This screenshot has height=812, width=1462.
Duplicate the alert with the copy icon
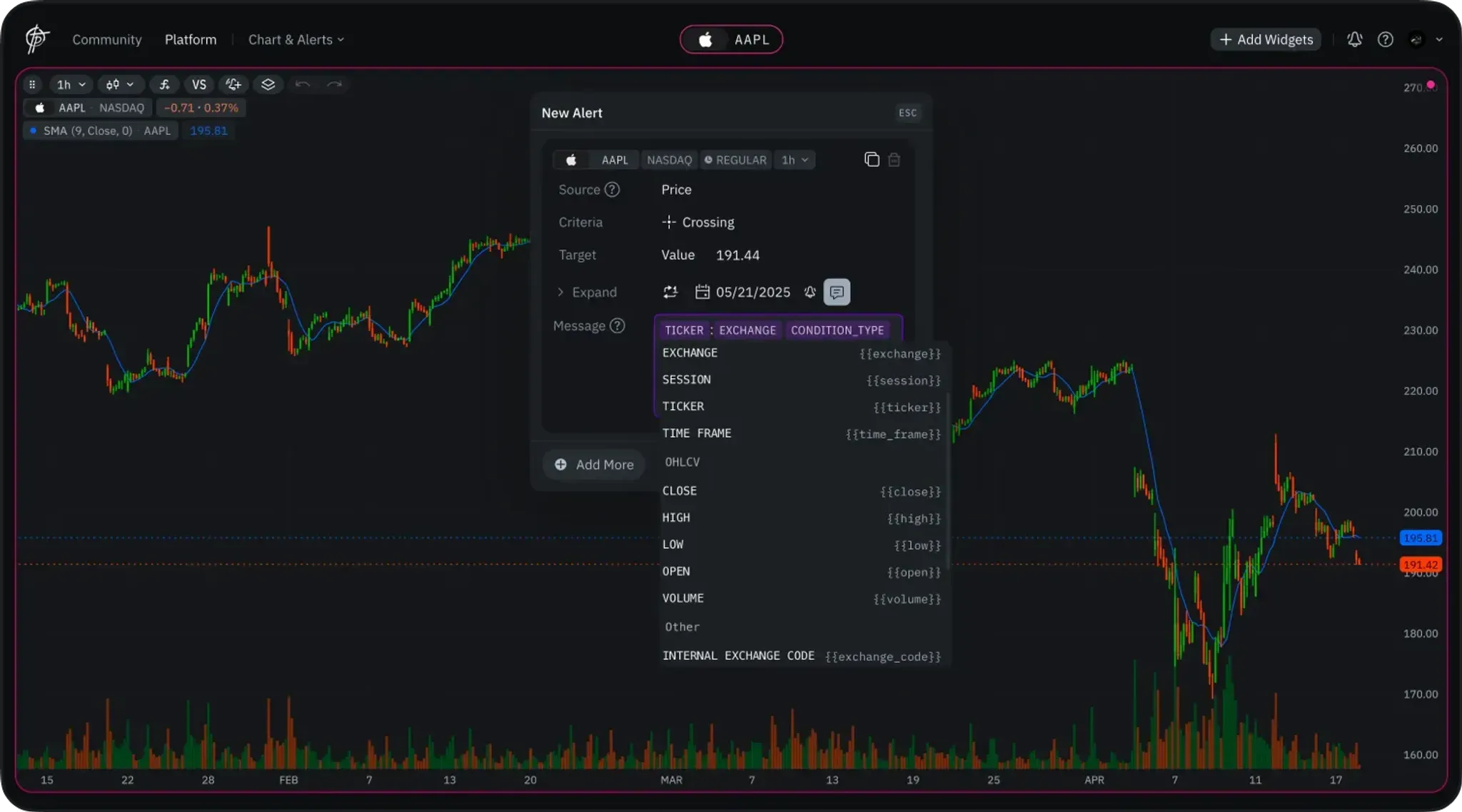pyautogui.click(x=871, y=160)
